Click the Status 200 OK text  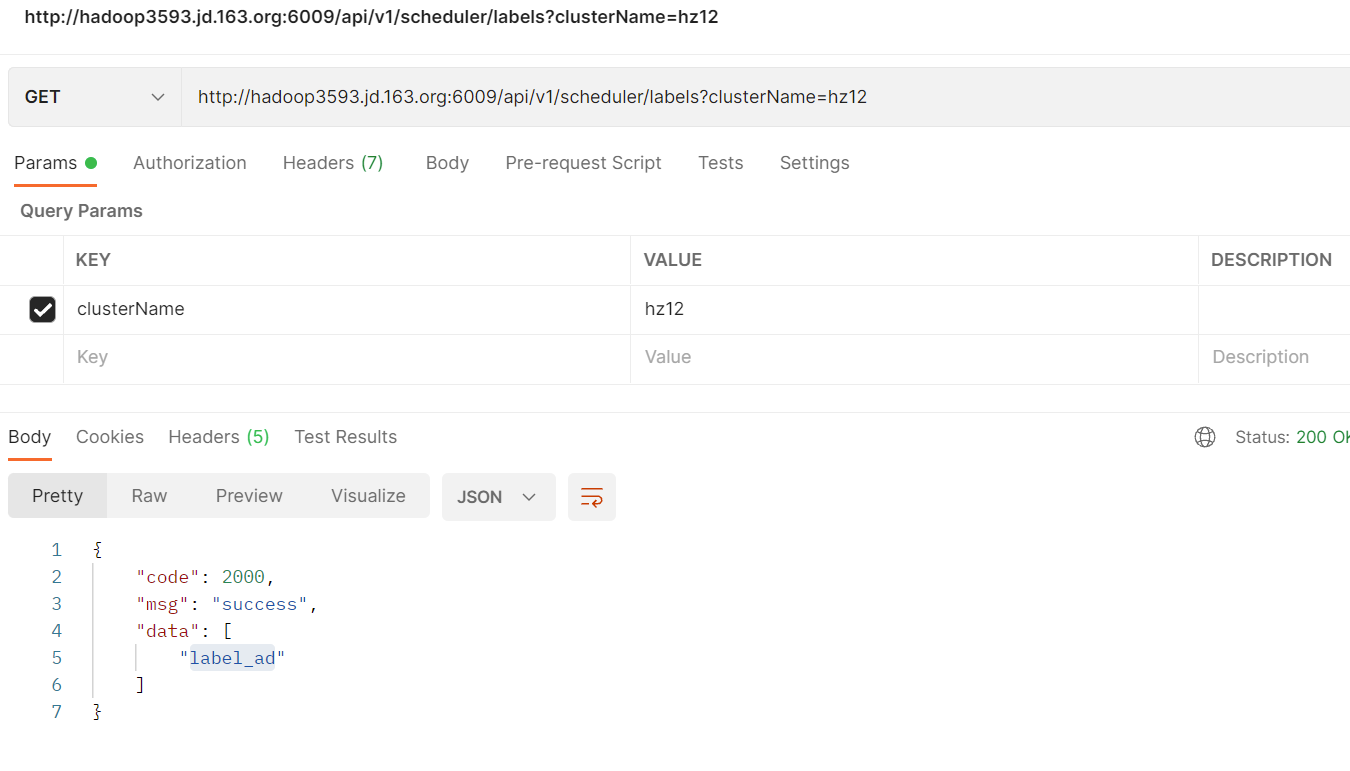[x=1293, y=437]
